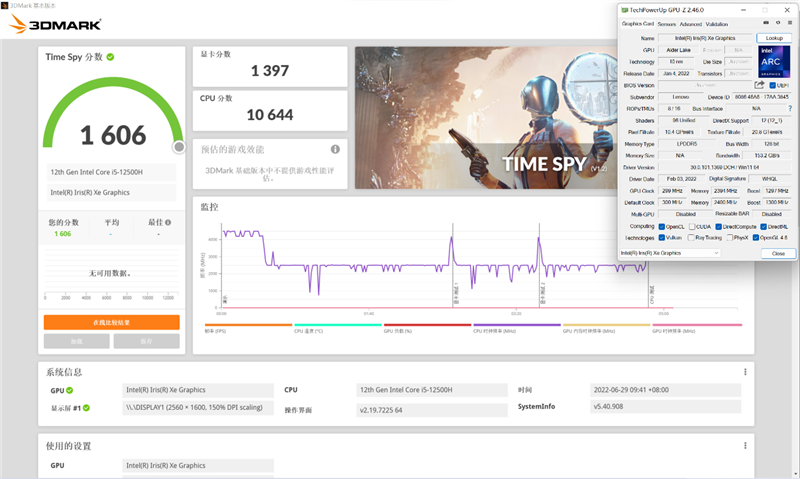The height and width of the screenshot is (479, 800).
Task: Click the 10 644 CPU score value
Action: click(x=270, y=115)
